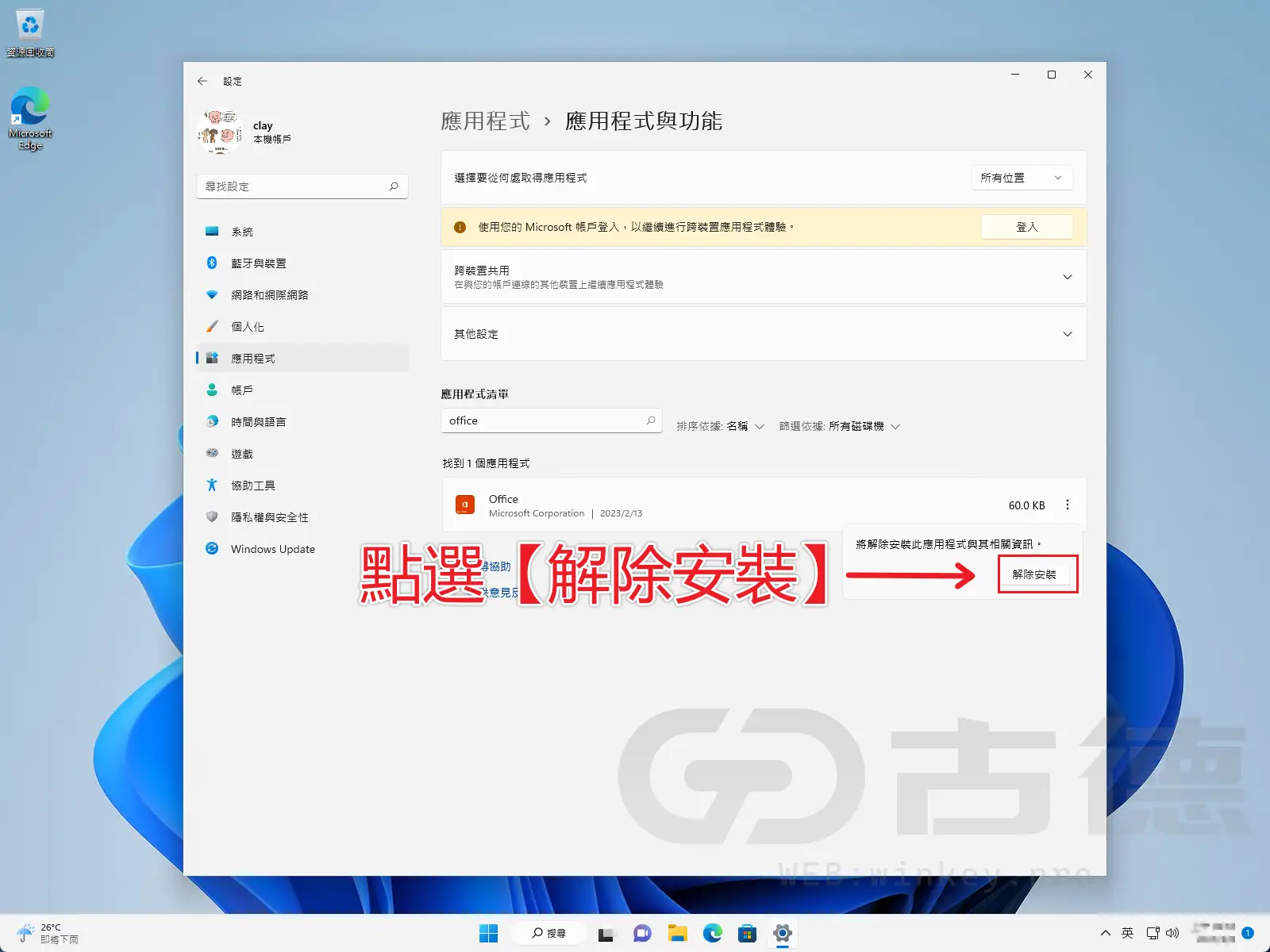
Task: Open the Recycle Bin on the desktop
Action: click(29, 24)
